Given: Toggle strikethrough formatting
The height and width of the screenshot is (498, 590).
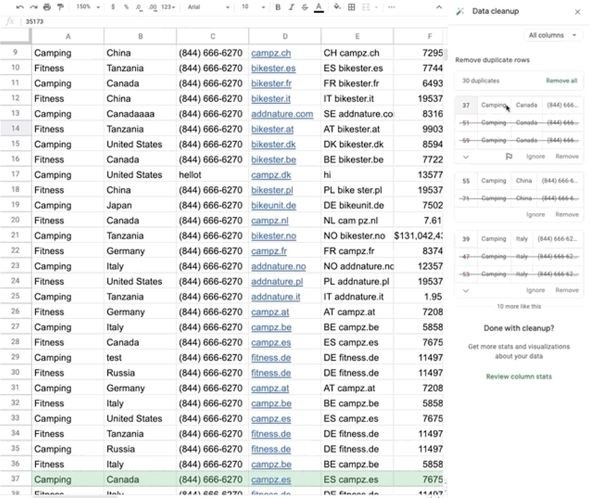Looking at the screenshot, I should 305,7.
